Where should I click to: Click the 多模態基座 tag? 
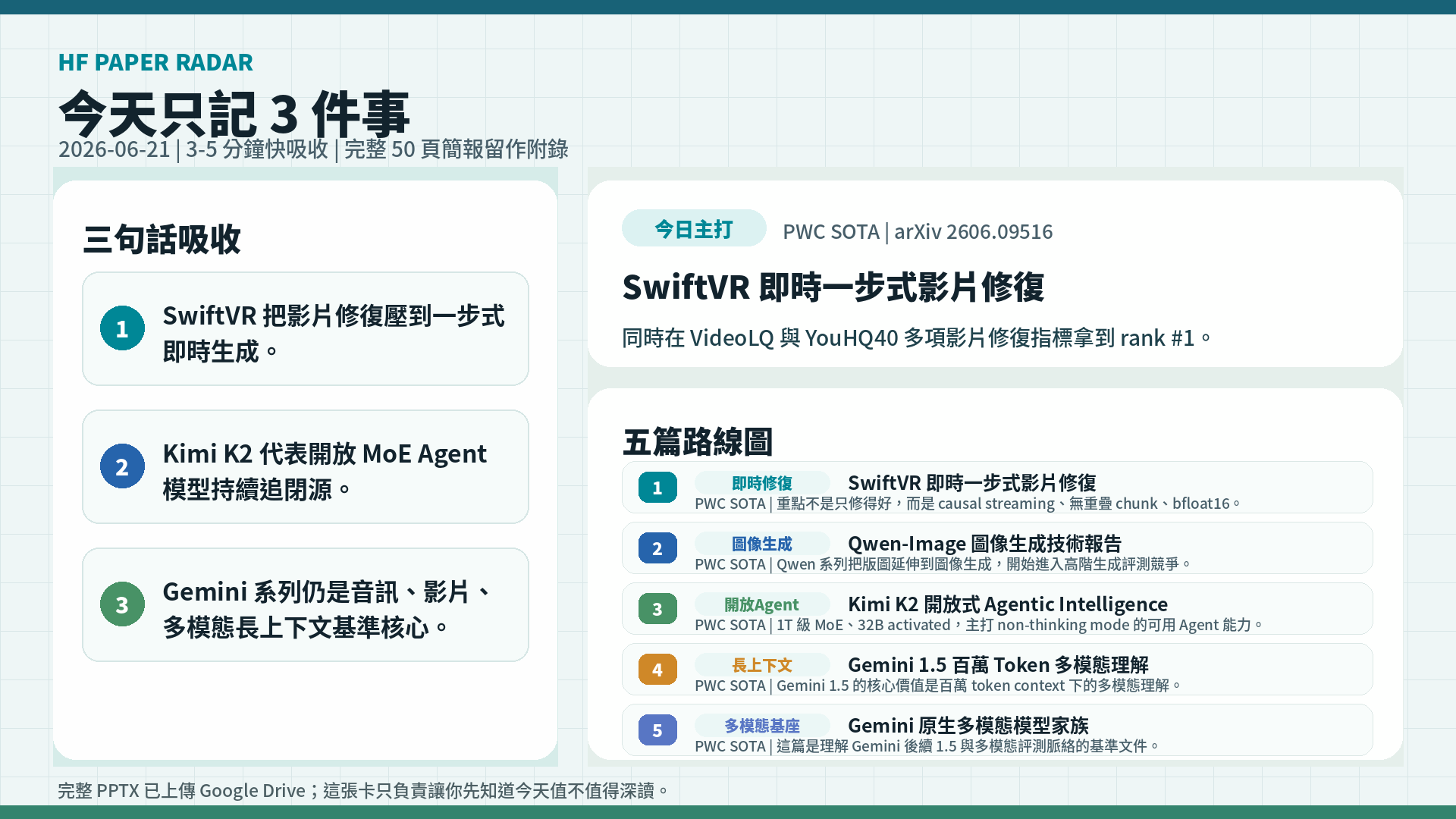(762, 726)
